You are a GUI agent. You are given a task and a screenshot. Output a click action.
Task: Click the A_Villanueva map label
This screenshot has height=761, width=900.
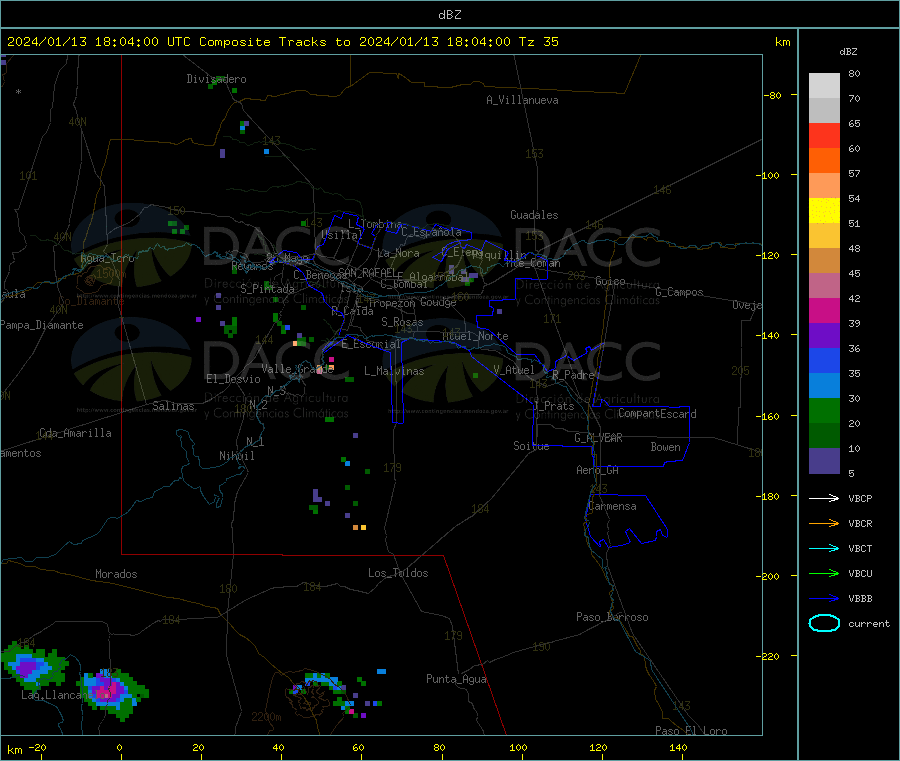[522, 100]
